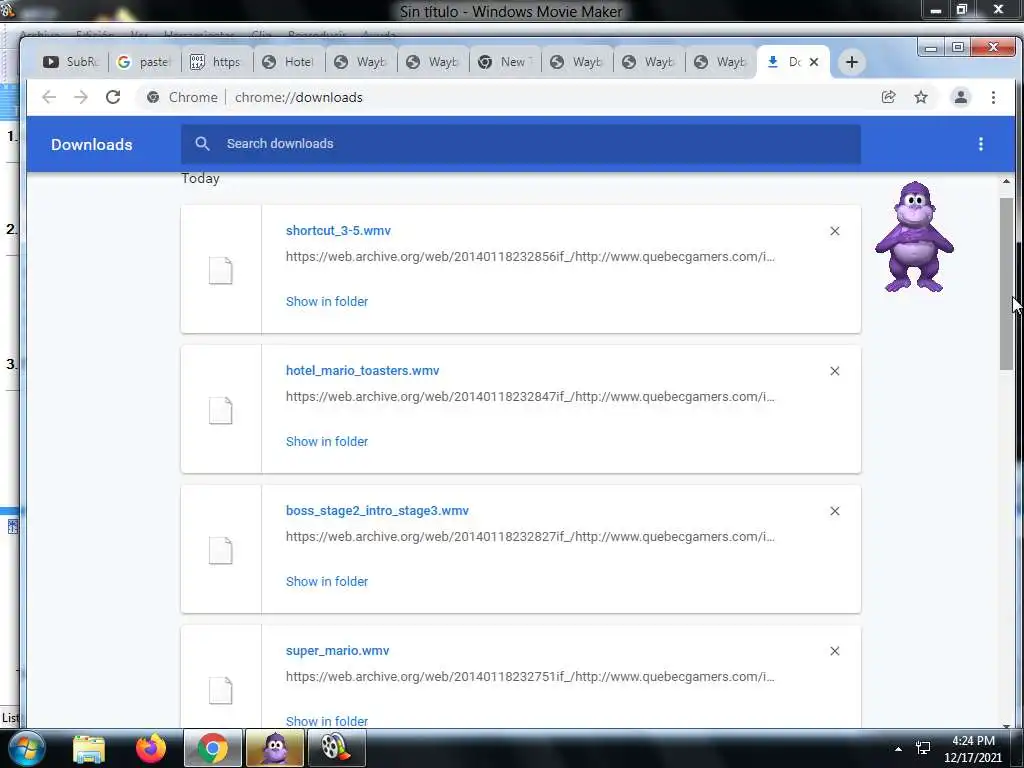
Task: Click the source URL of super_mario.wmv
Action: coord(530,677)
